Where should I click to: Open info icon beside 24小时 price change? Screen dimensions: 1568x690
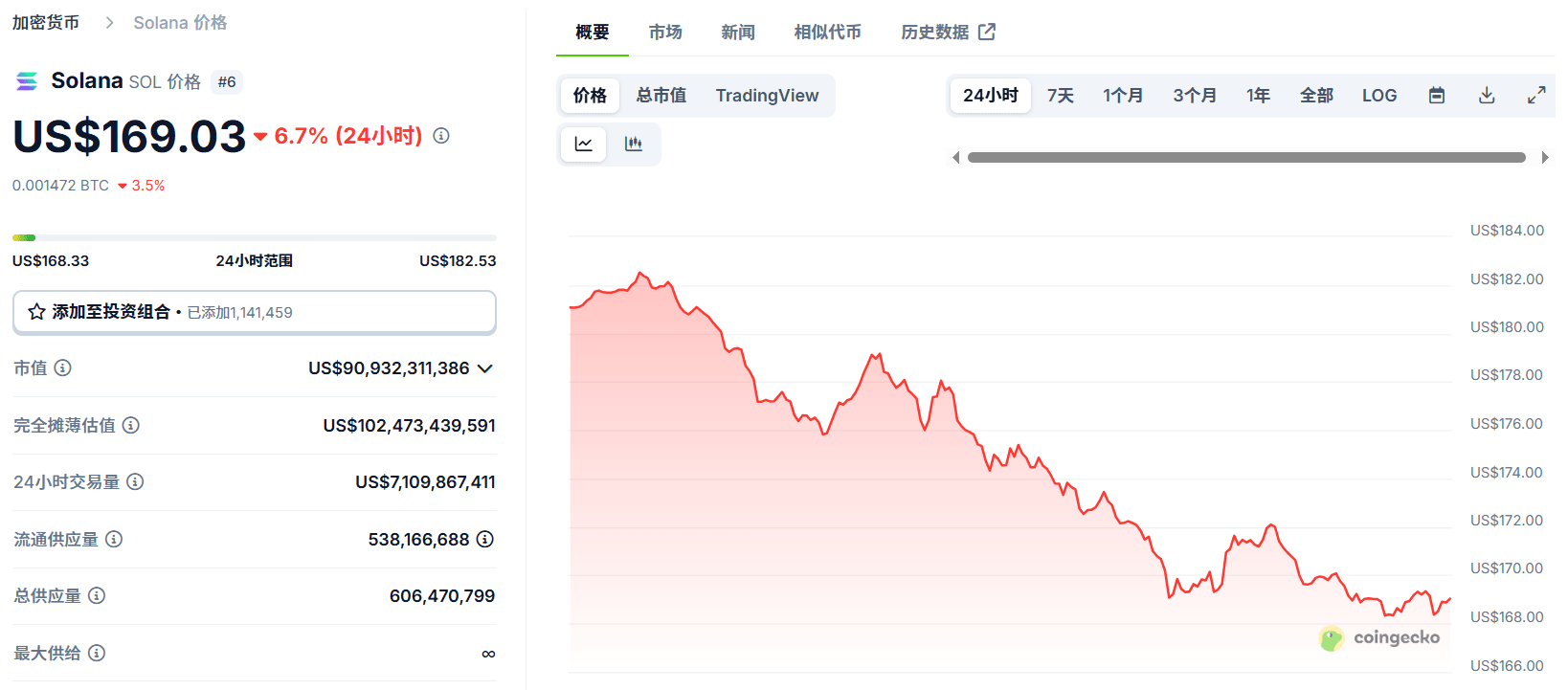441,136
